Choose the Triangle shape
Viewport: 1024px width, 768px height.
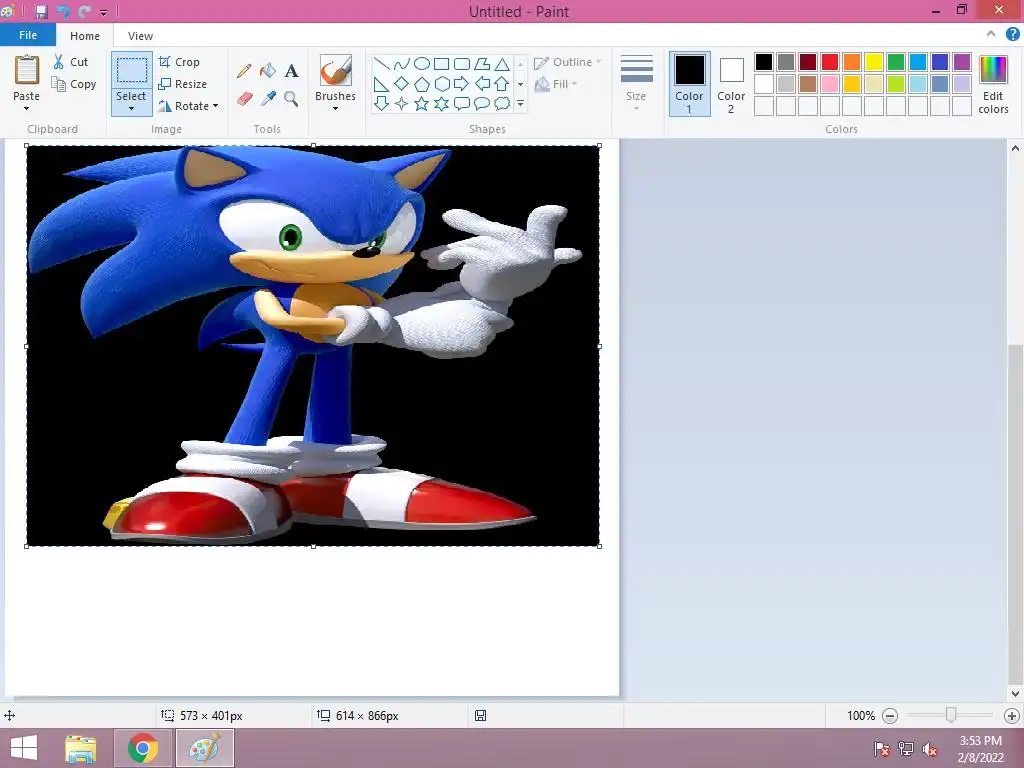tap(502, 63)
